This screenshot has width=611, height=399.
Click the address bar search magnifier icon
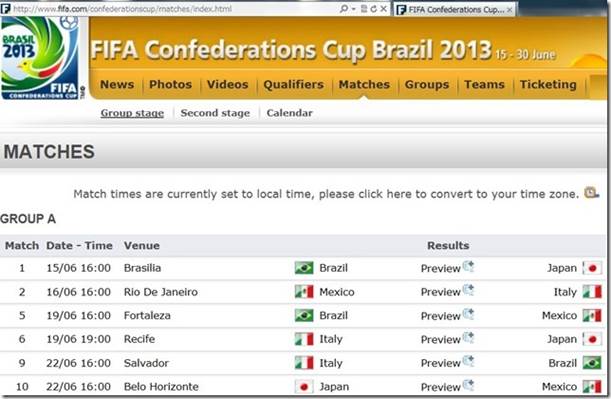pos(344,9)
